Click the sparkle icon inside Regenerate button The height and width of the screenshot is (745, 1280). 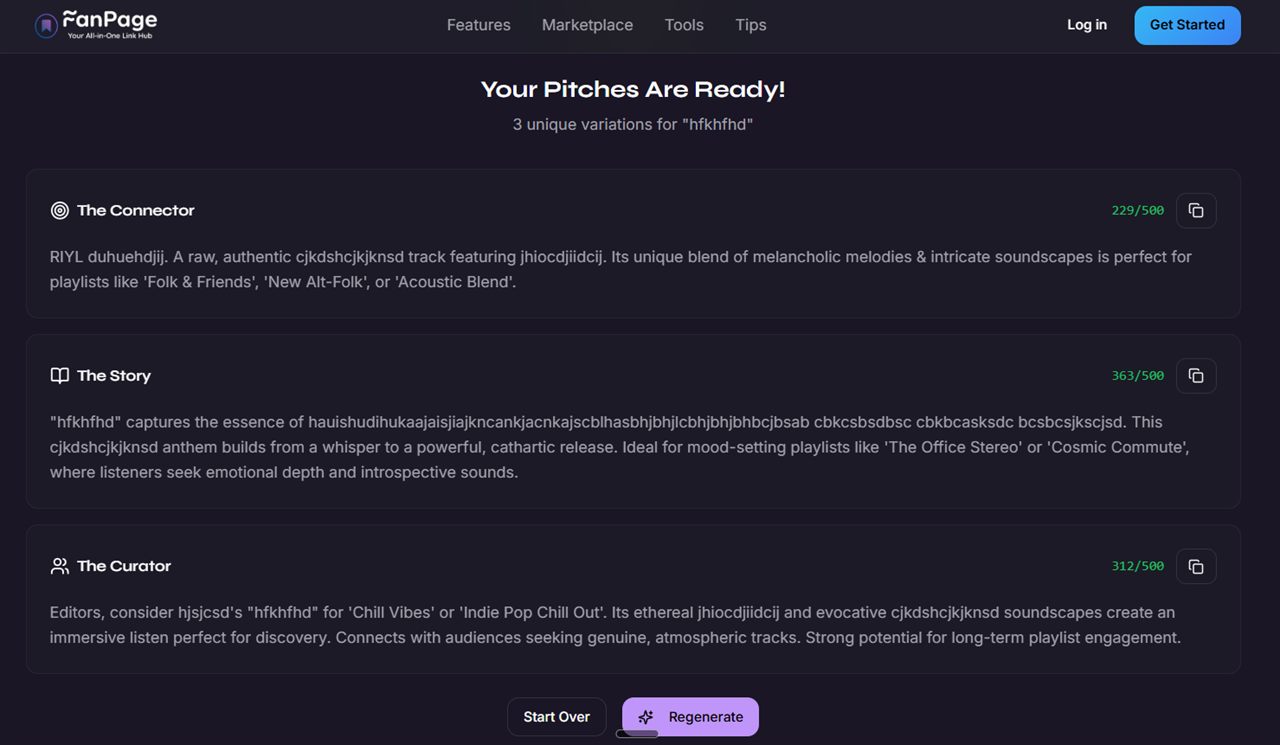click(645, 717)
